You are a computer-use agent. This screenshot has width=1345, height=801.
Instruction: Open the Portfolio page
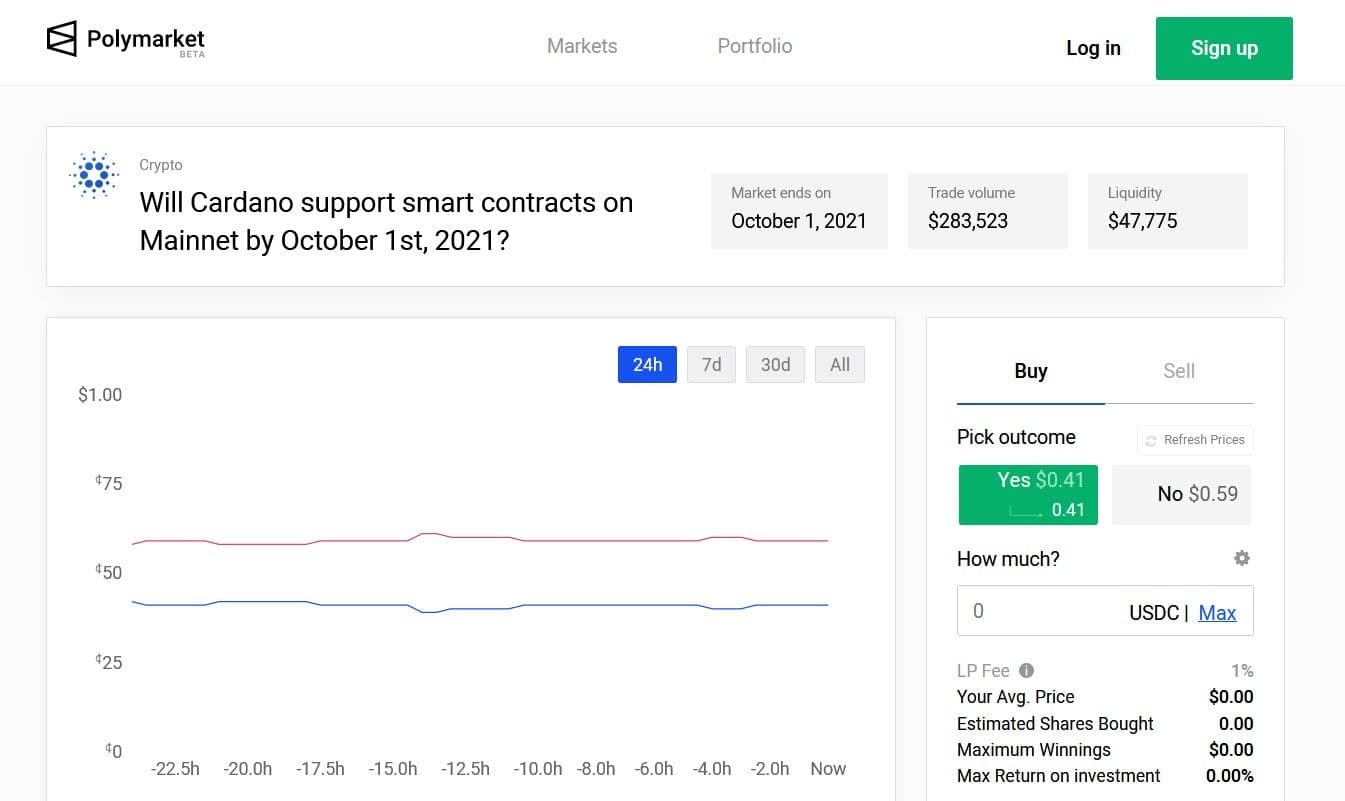tap(754, 46)
